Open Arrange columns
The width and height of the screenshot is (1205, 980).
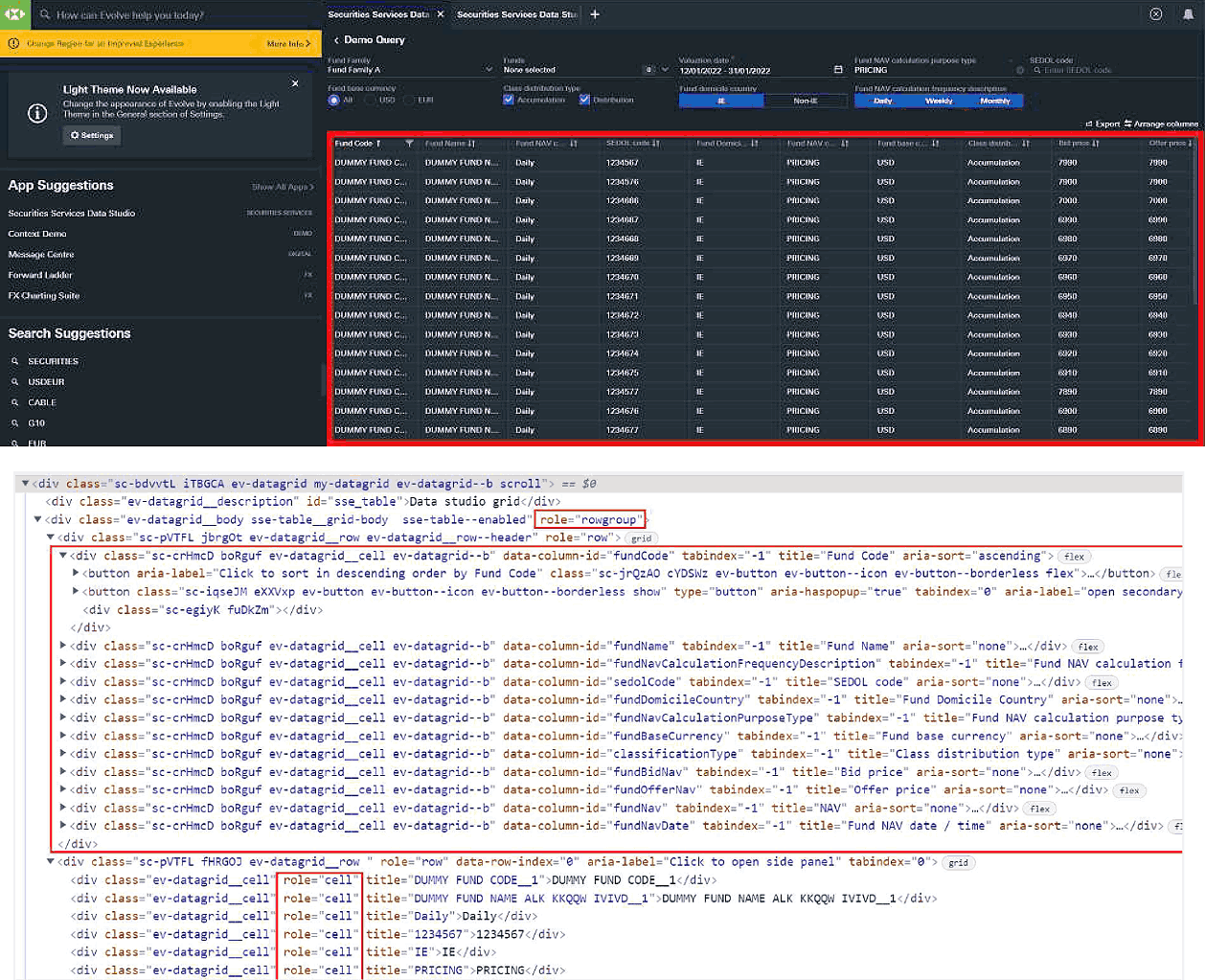coord(1162,124)
